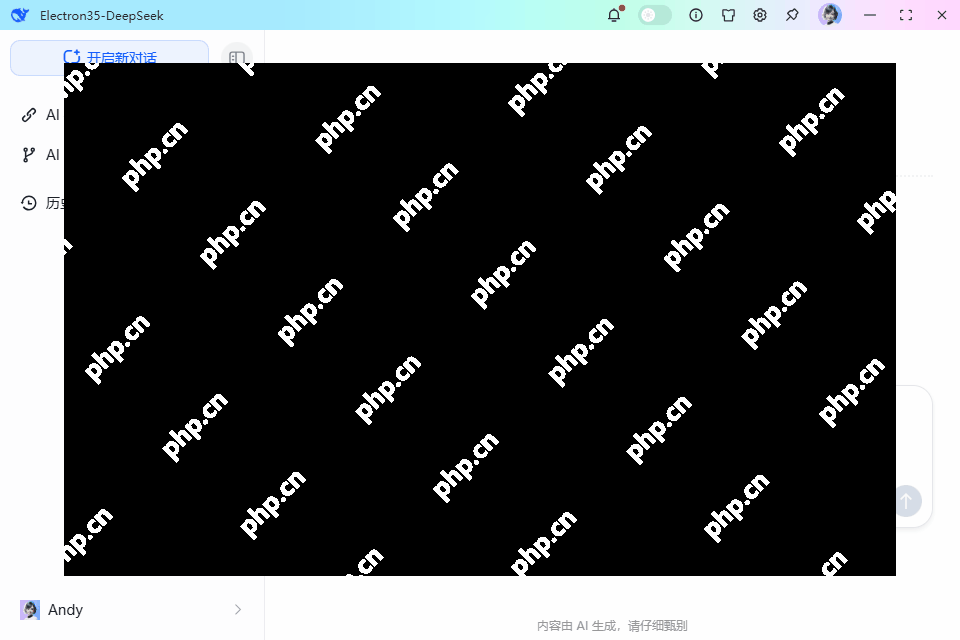This screenshot has width=960, height=640.
Task: Maximize the window with the fullscreen icon
Action: point(906,15)
